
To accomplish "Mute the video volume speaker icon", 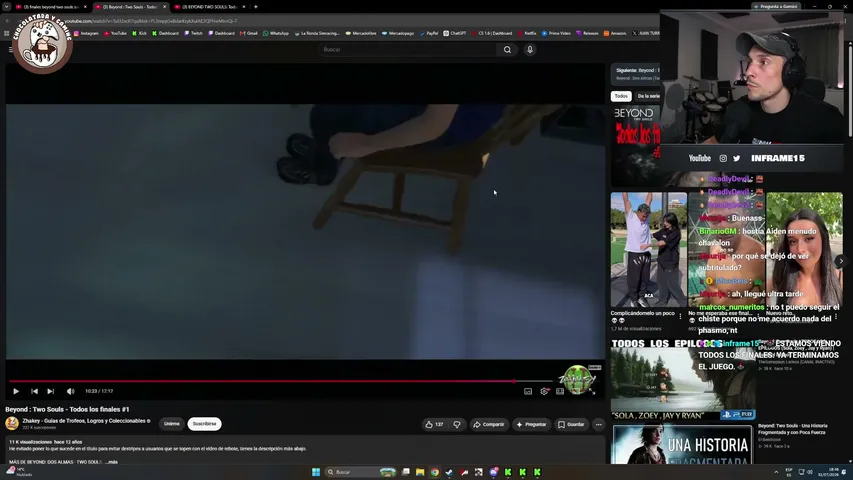I will pyautogui.click(x=70, y=391).
